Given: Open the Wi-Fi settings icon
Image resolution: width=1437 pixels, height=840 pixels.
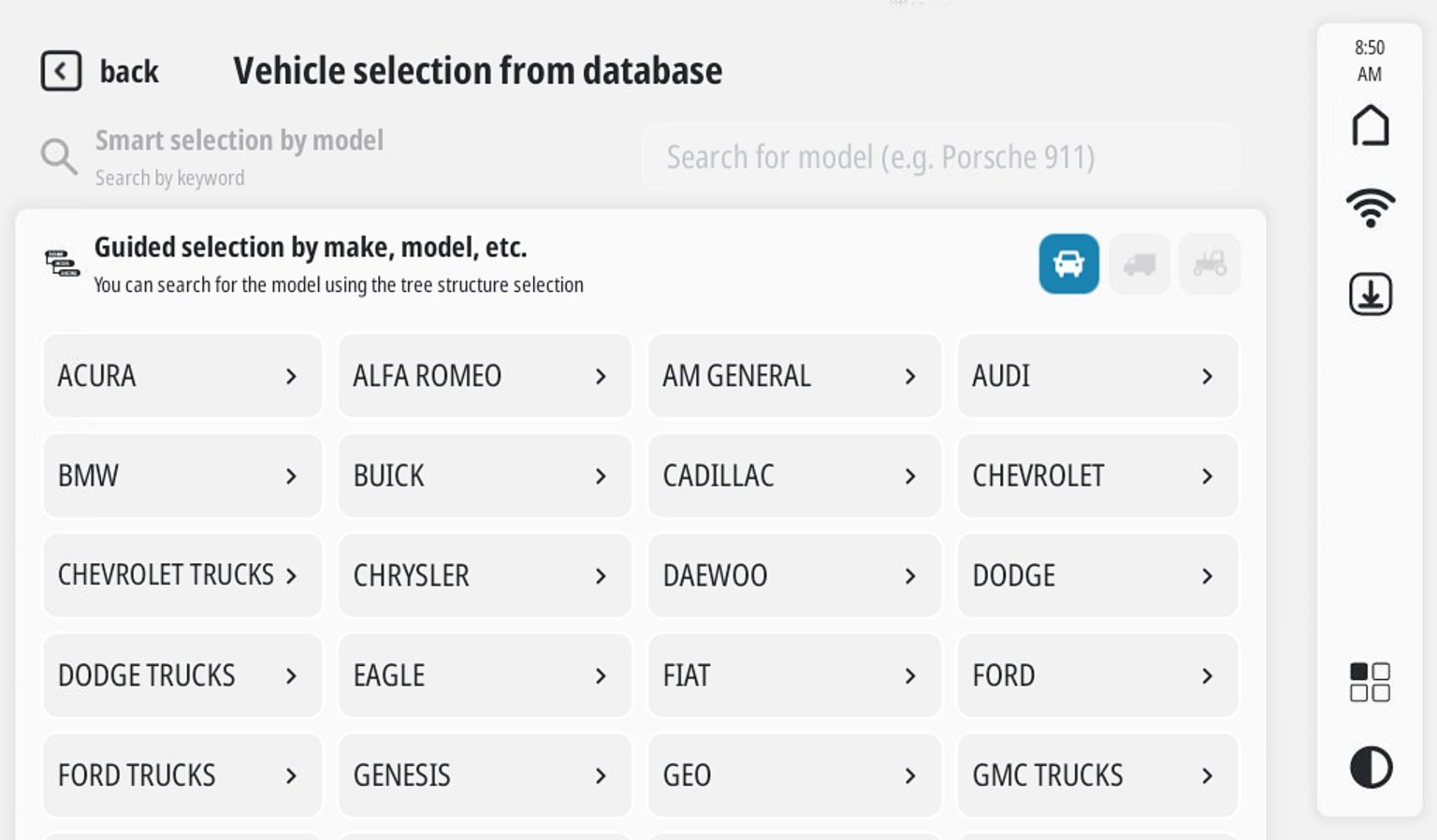Looking at the screenshot, I should [1370, 207].
